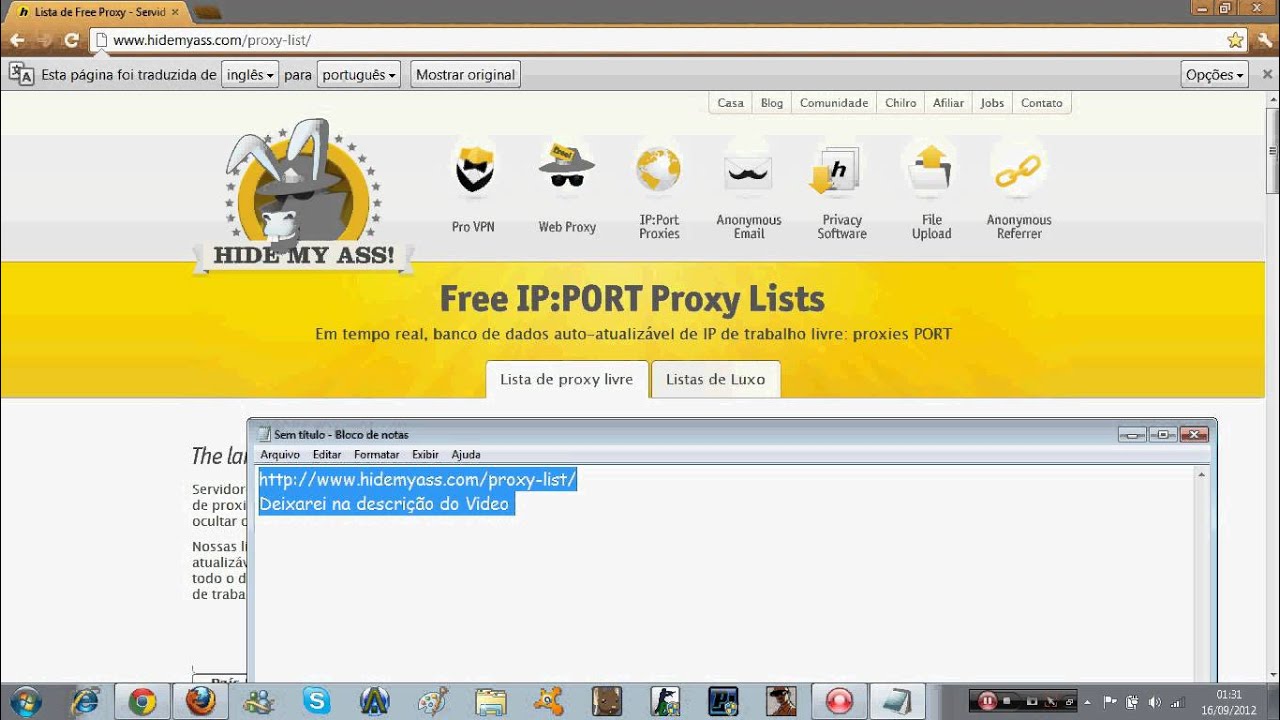The height and width of the screenshot is (720, 1280).
Task: Open the Comunidade link
Action: coord(834,103)
